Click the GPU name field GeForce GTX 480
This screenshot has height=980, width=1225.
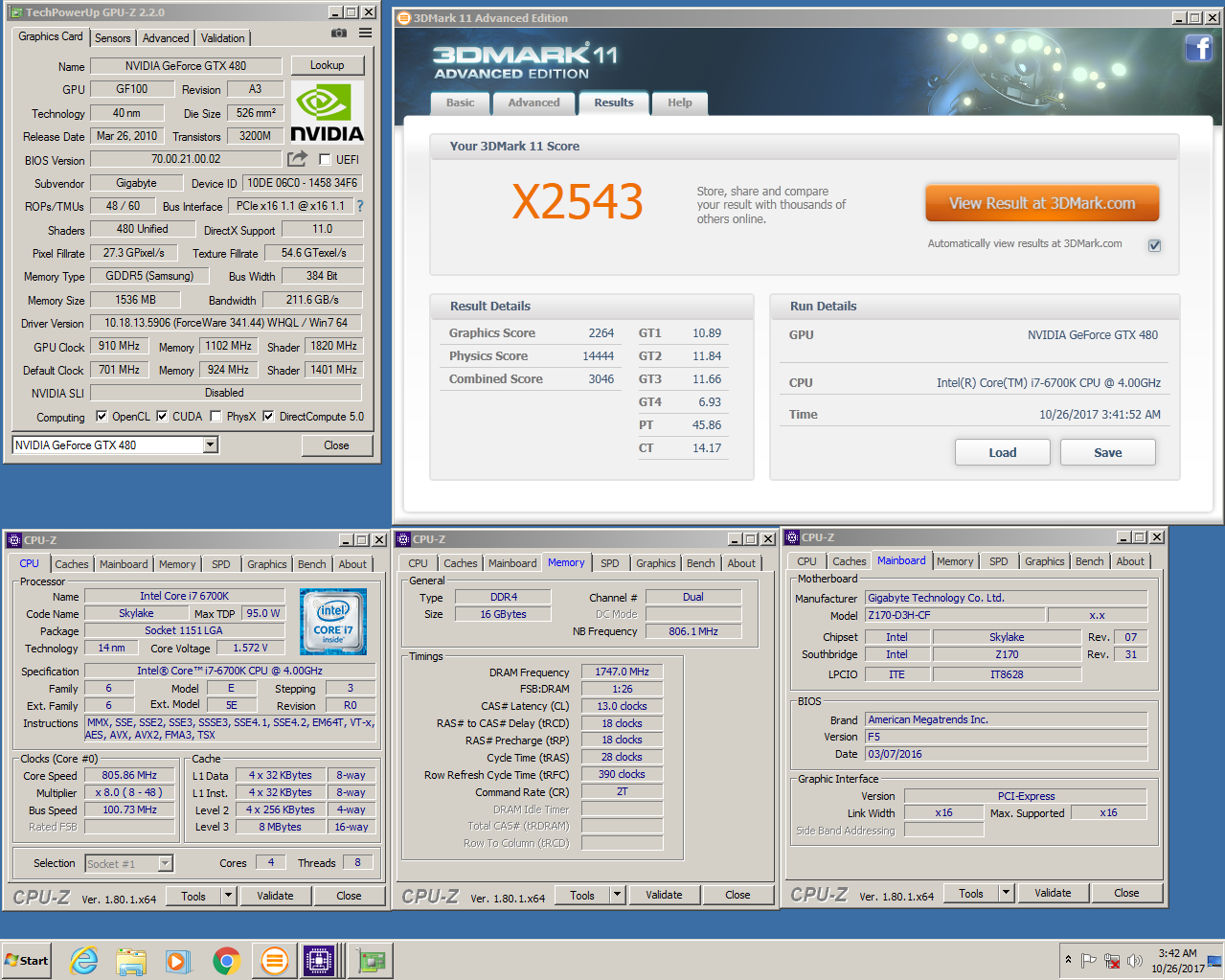click(x=186, y=66)
